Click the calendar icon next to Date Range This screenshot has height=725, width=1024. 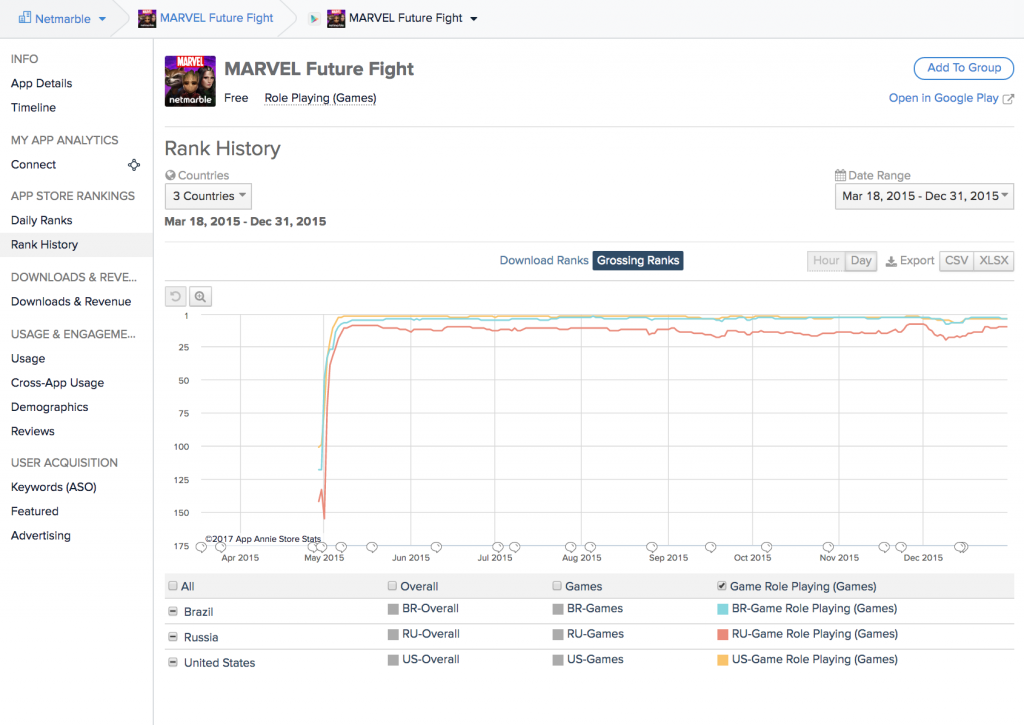tap(840, 175)
